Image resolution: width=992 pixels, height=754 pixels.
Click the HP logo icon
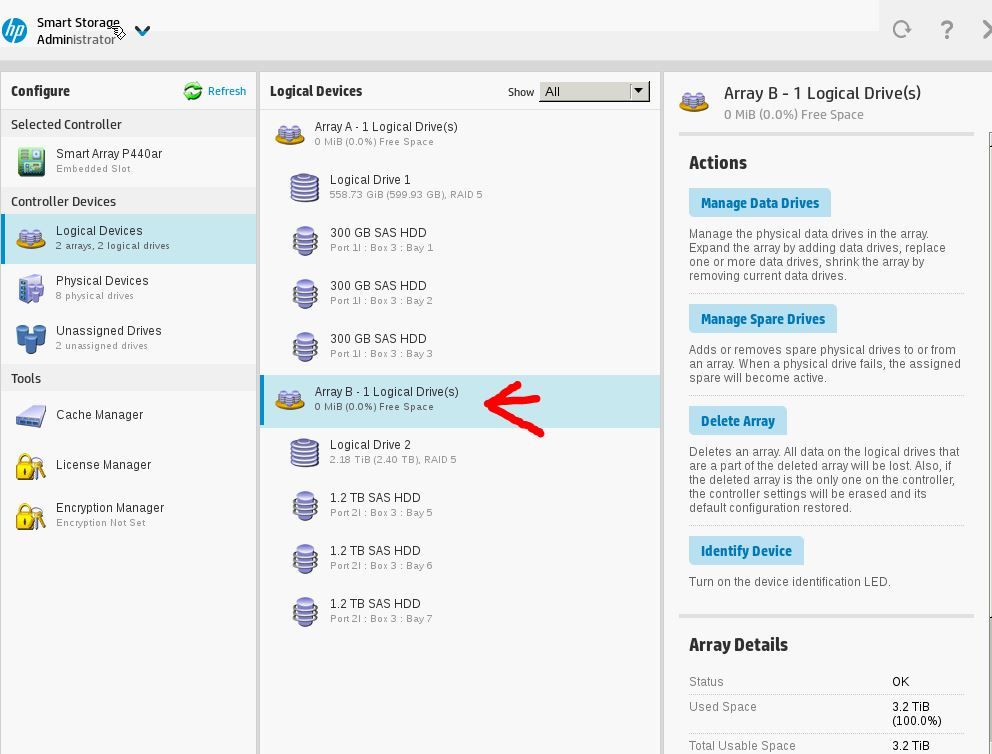click(x=14, y=30)
